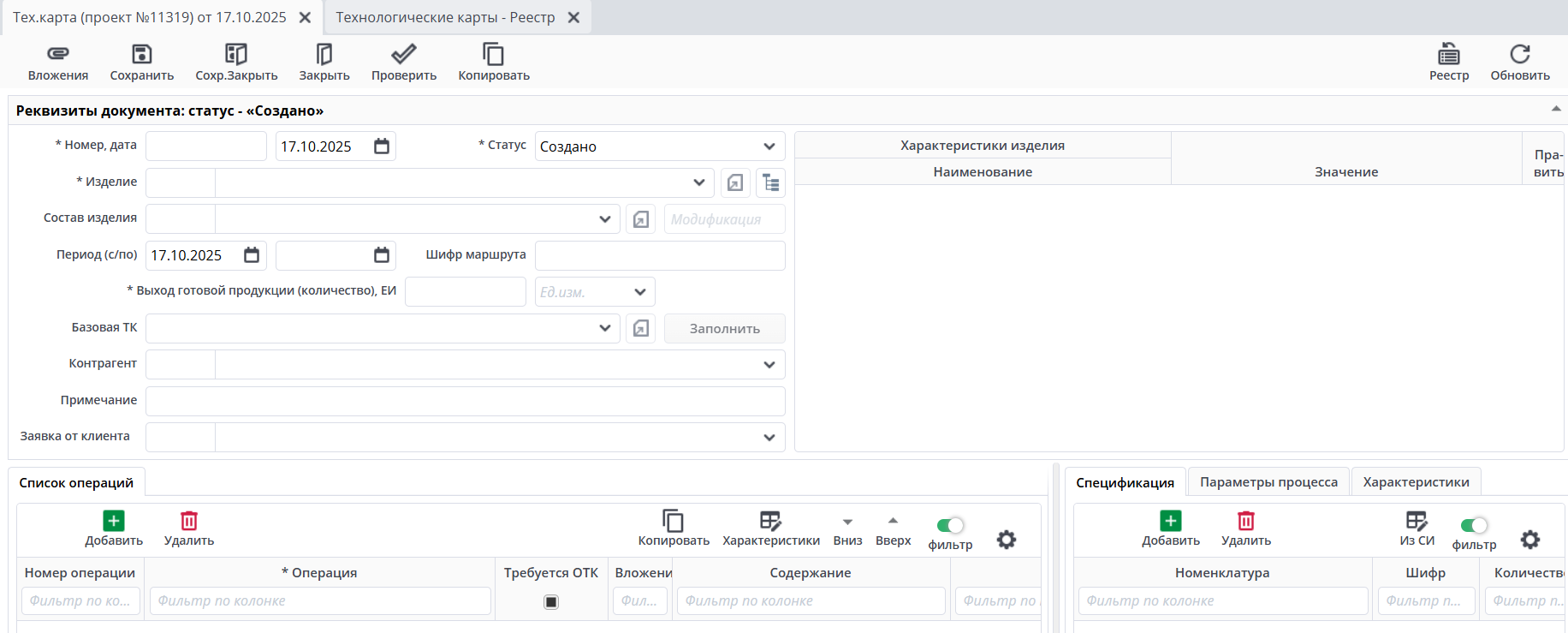Click Сохр.Закрыть toolbar icon

coord(236,55)
